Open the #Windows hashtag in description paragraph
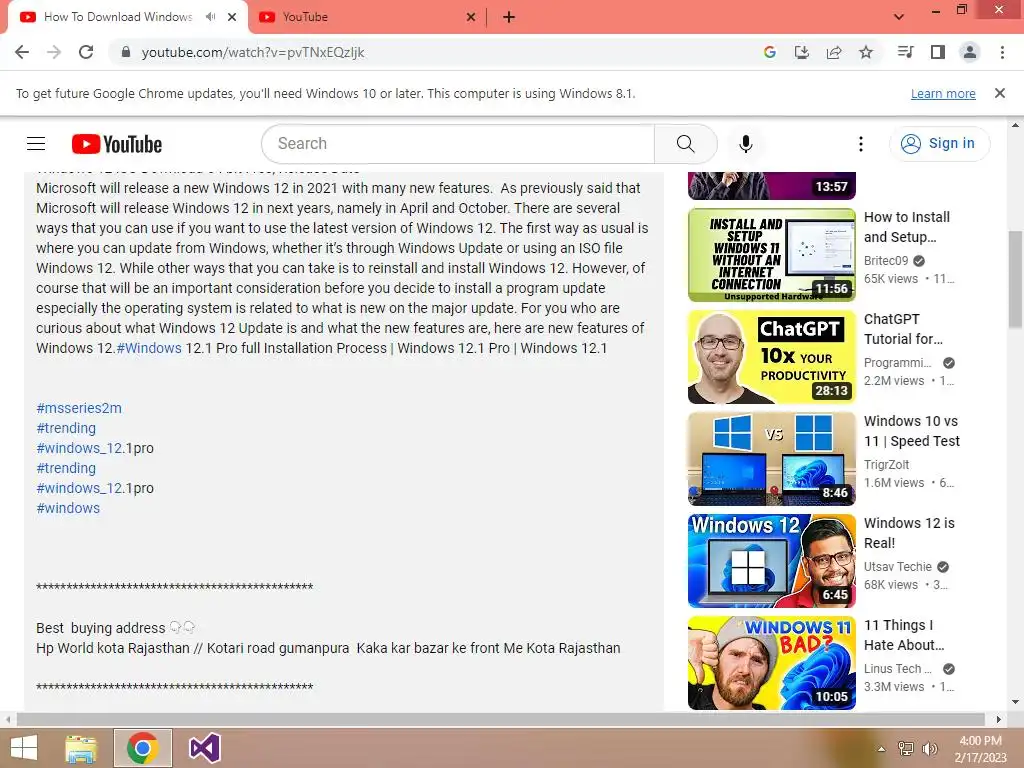Viewport: 1024px width, 768px height. (x=149, y=348)
